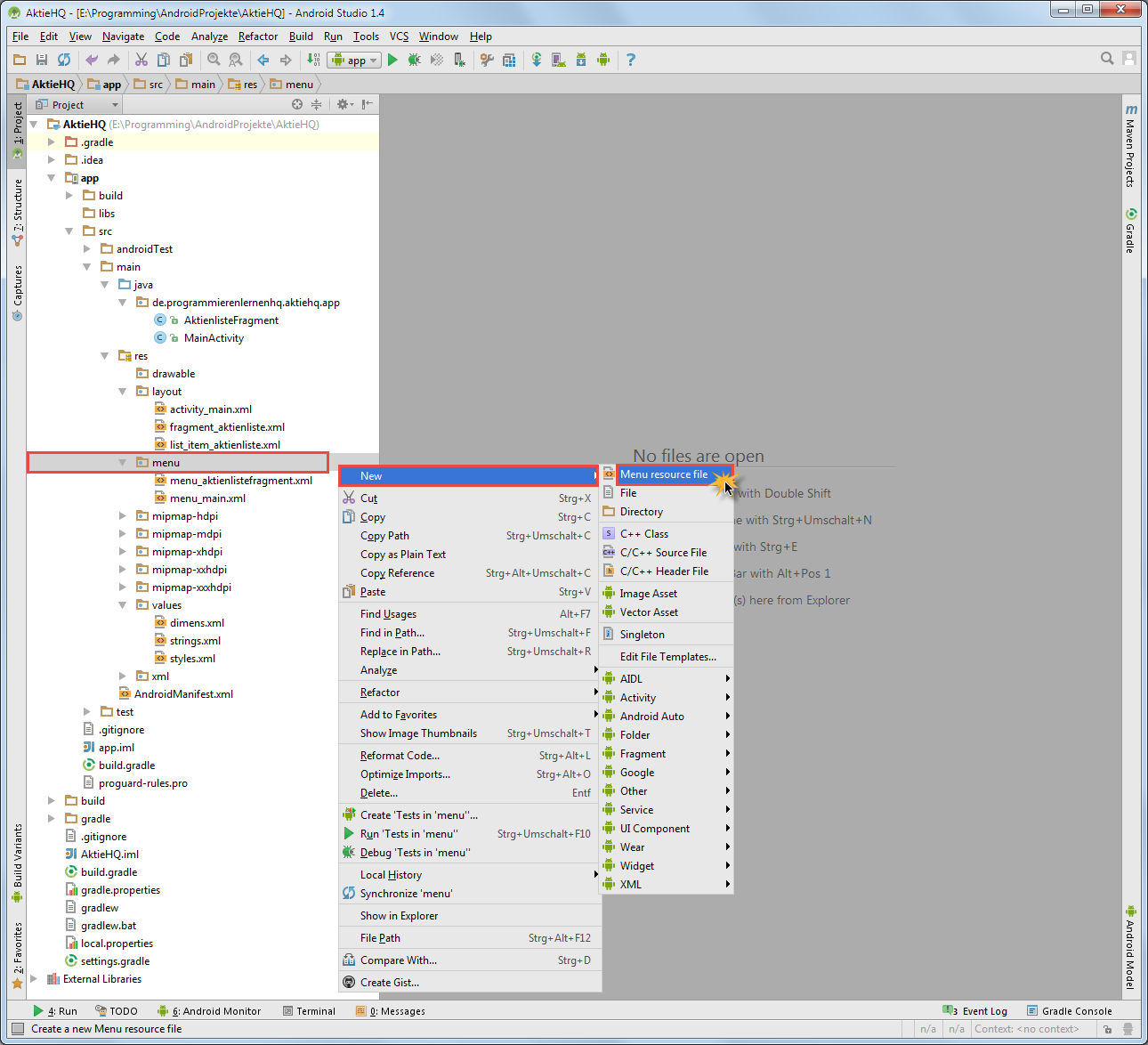Click the Help question mark icon
The image size is (1148, 1045).
pyautogui.click(x=631, y=60)
